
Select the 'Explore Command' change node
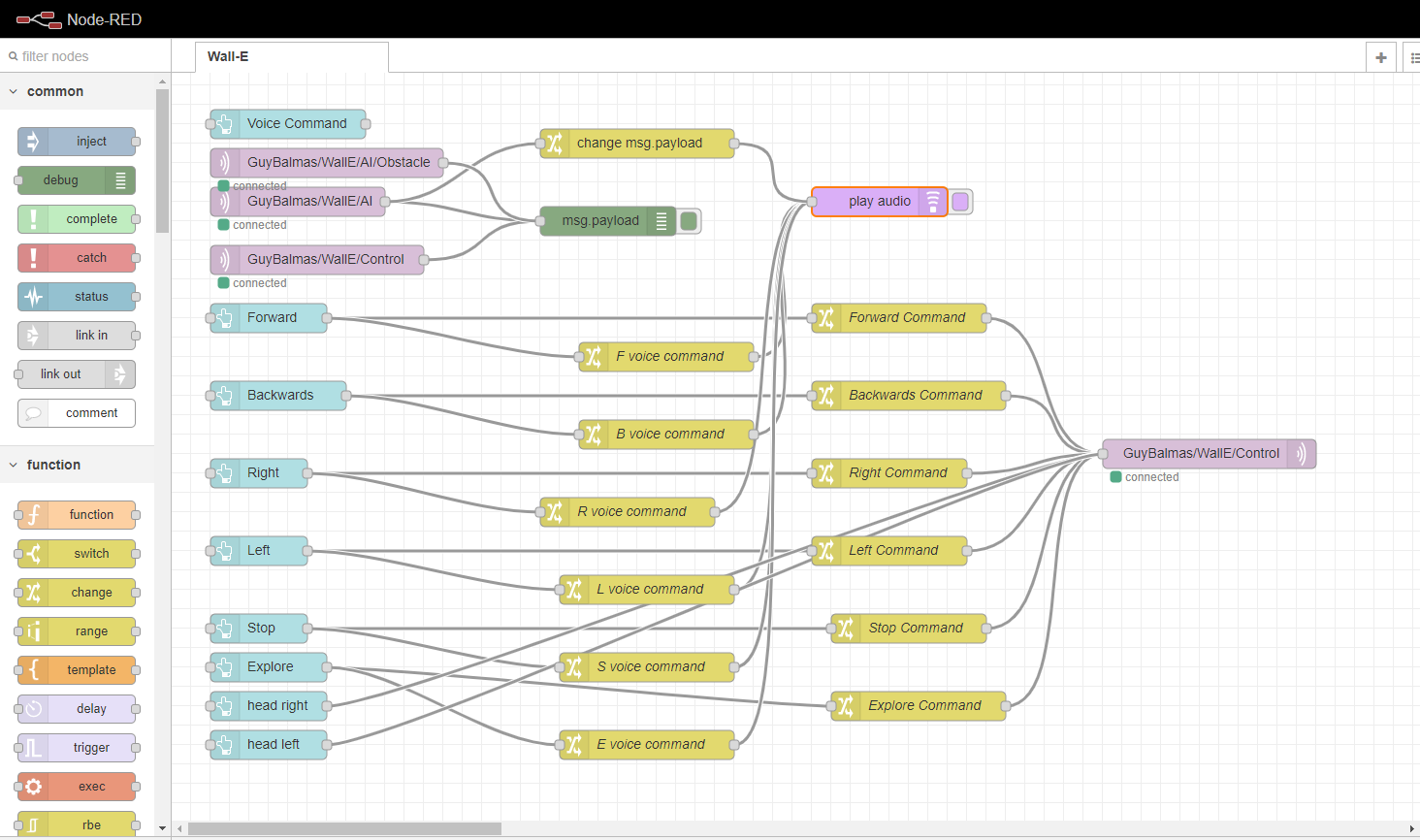(919, 706)
